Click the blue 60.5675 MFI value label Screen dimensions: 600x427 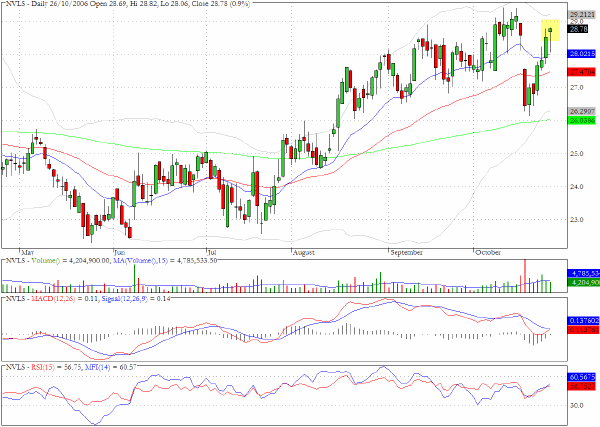point(582,377)
